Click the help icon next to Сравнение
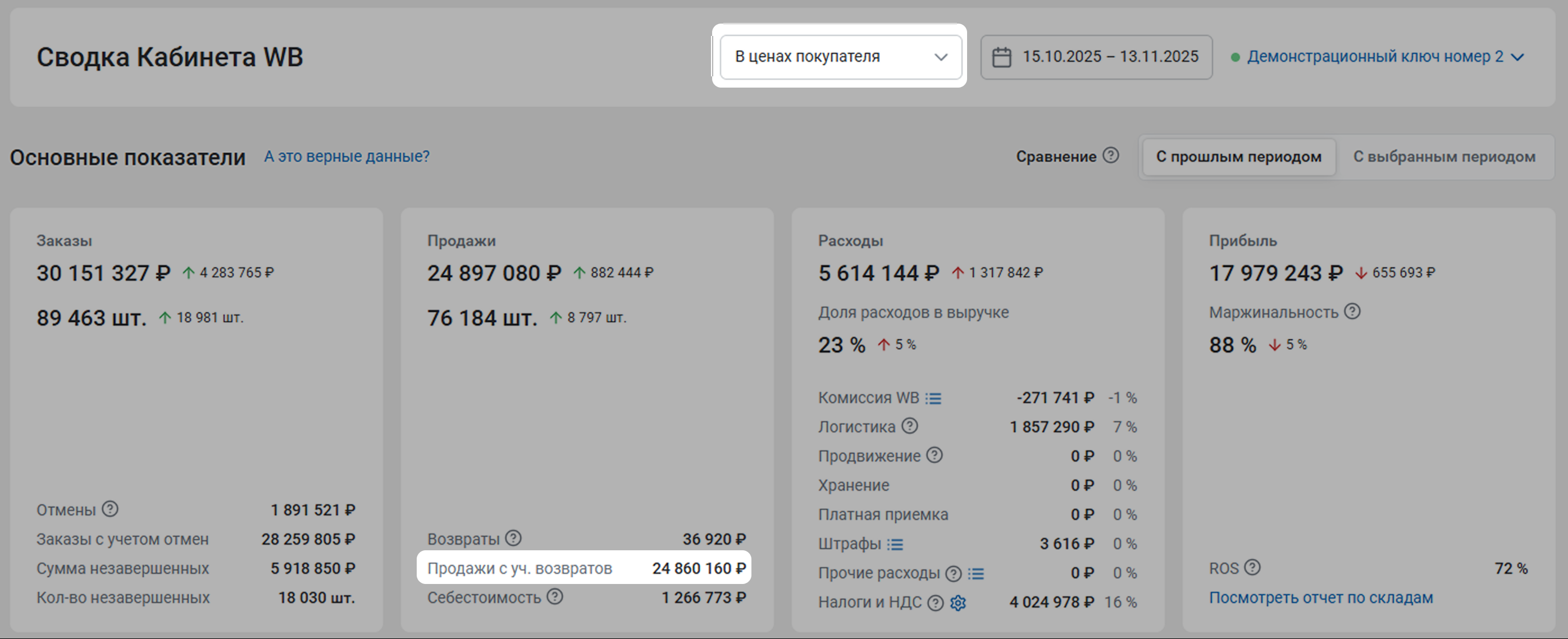This screenshot has width=1568, height=639. pos(1111,155)
